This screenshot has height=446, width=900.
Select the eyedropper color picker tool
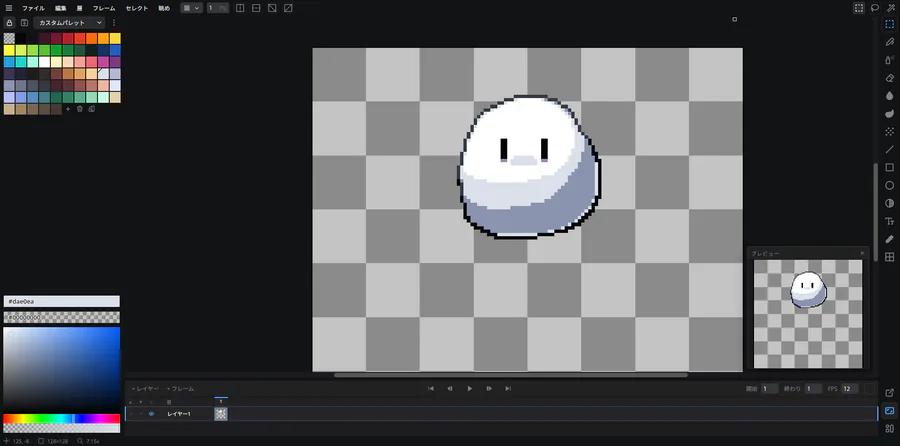[x=890, y=239]
